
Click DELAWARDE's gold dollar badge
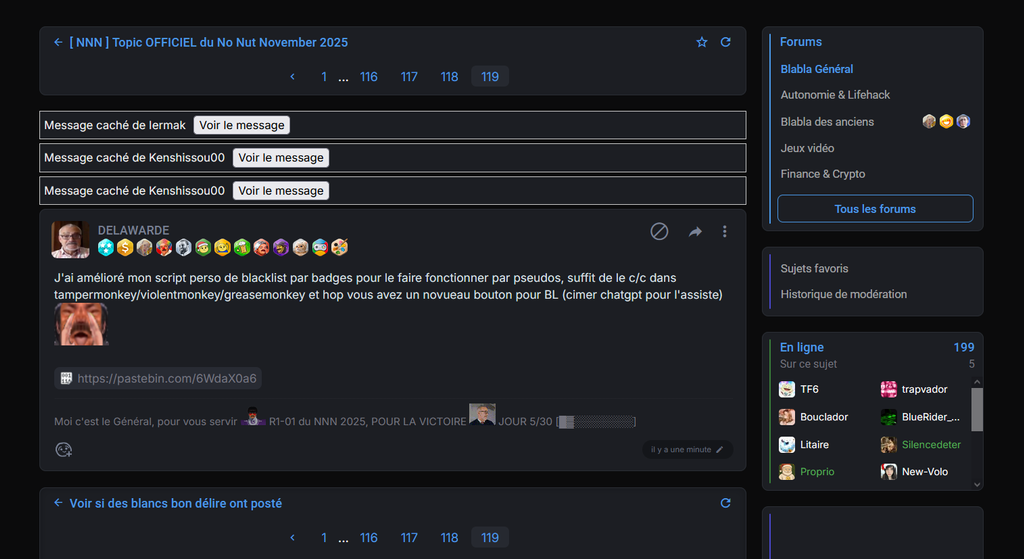click(125, 247)
